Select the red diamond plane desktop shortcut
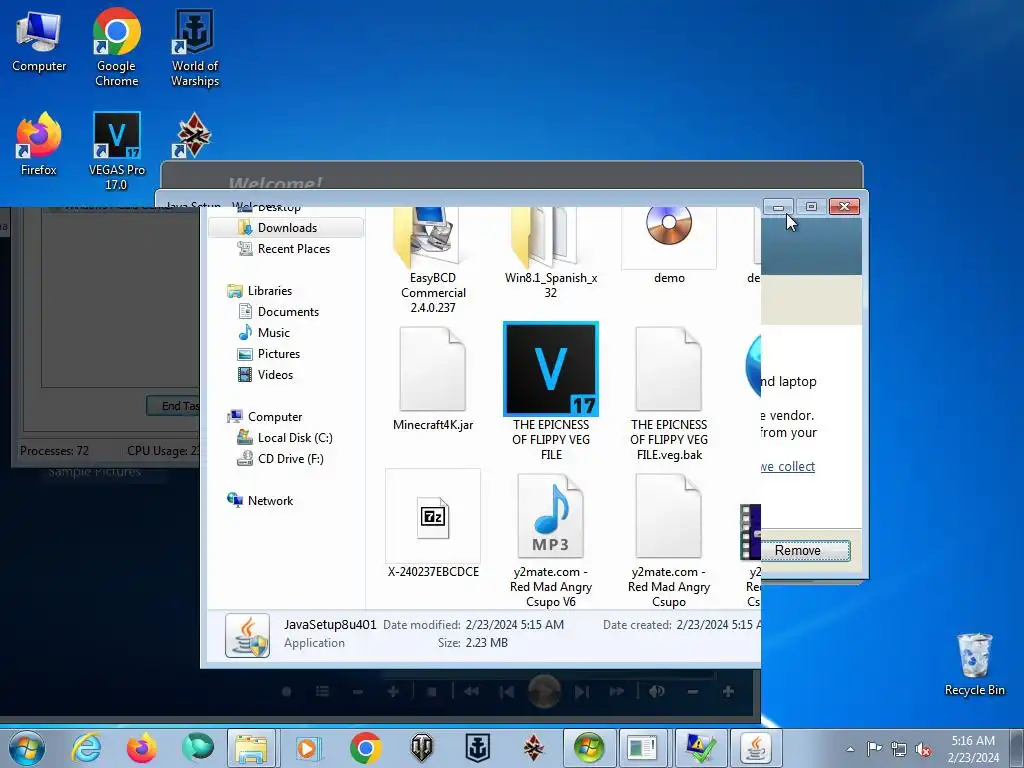This screenshot has width=1024, height=768. pyautogui.click(x=193, y=135)
